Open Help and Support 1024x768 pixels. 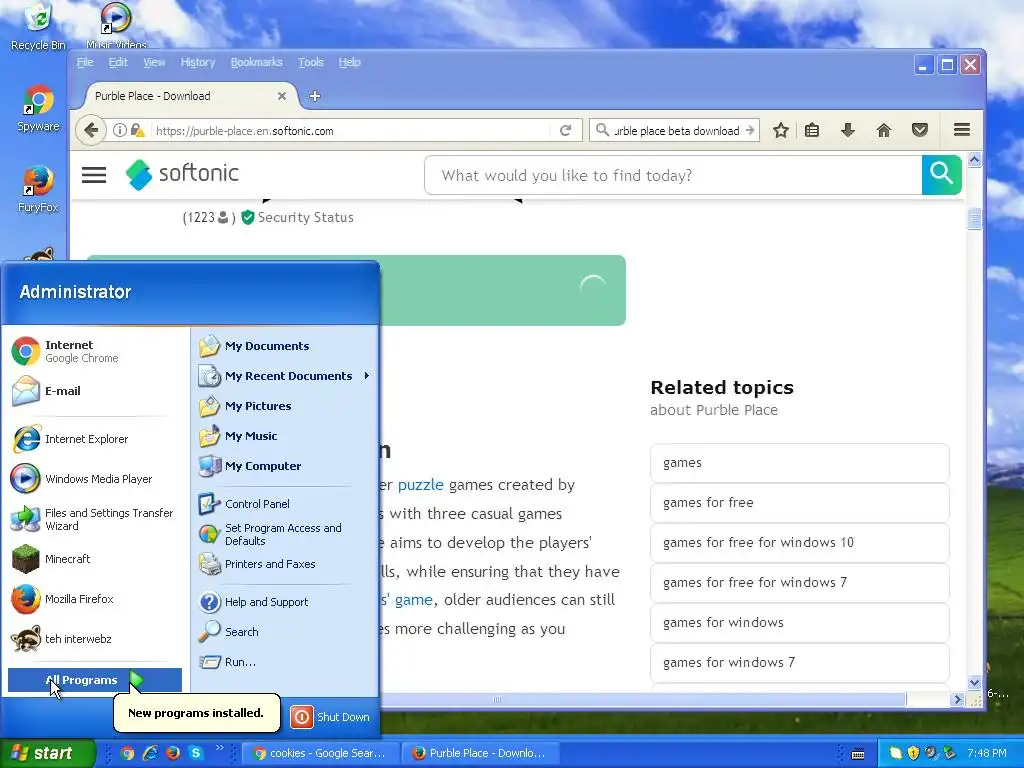pos(285,601)
